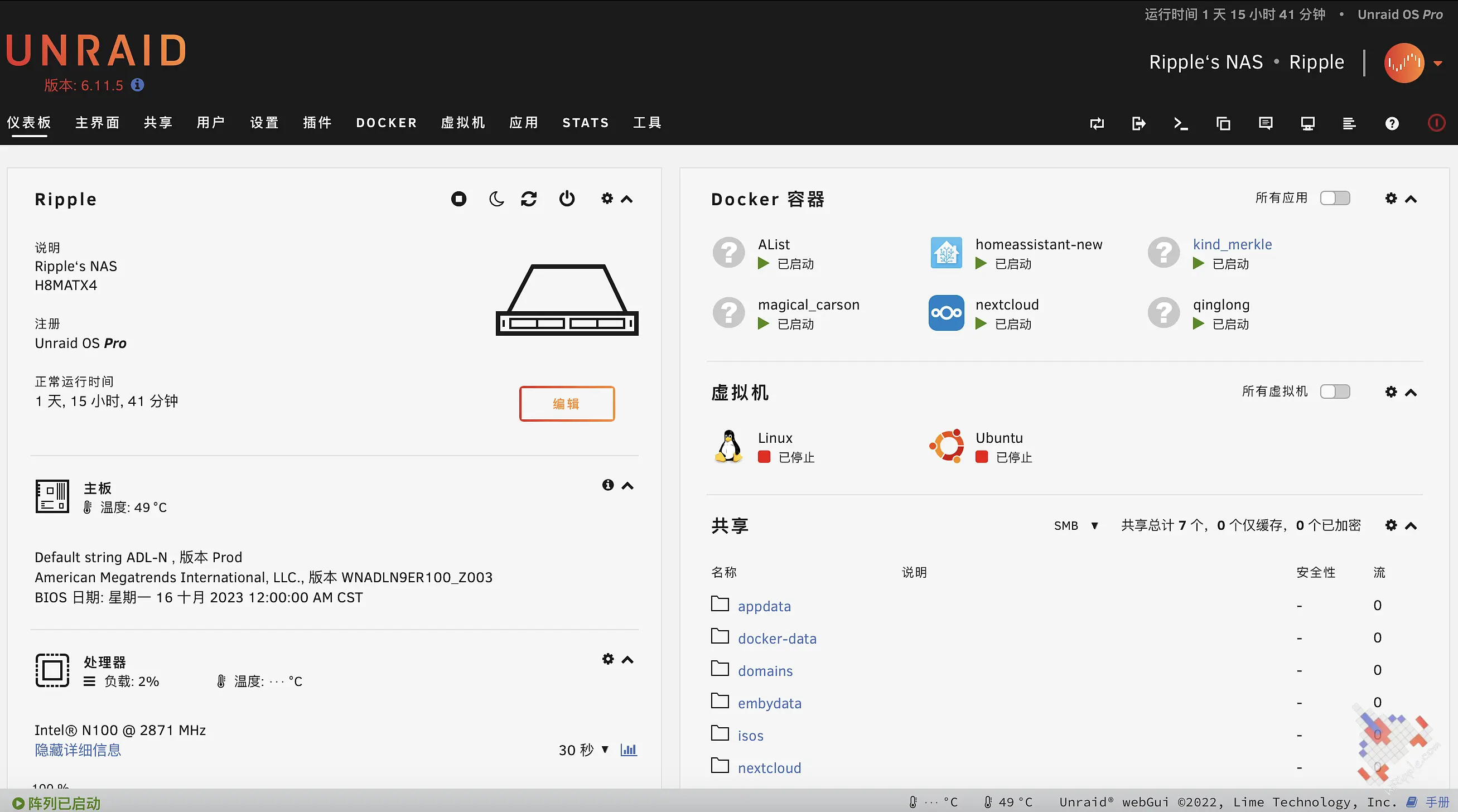Shut down server with power icon
Screen dimensions: 1458x812
pos(567,199)
